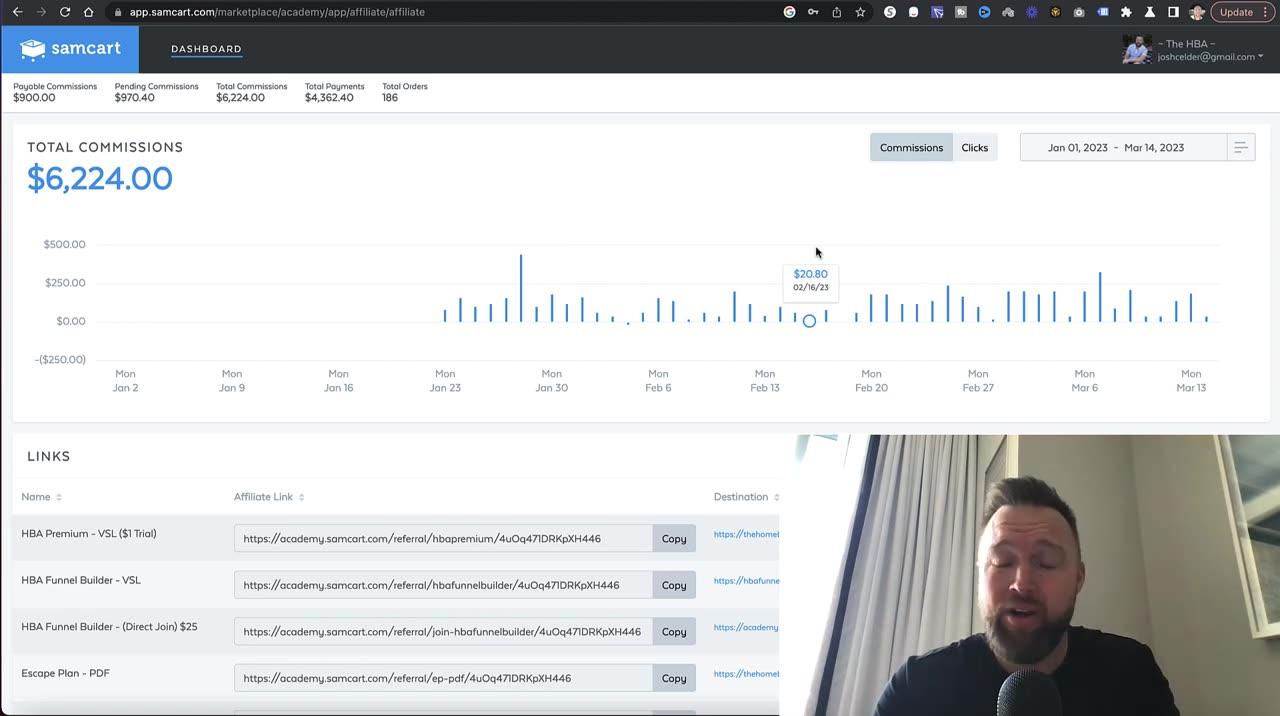
Task: Click the Total Commissions $6,224.00 header stat
Action: click(252, 92)
